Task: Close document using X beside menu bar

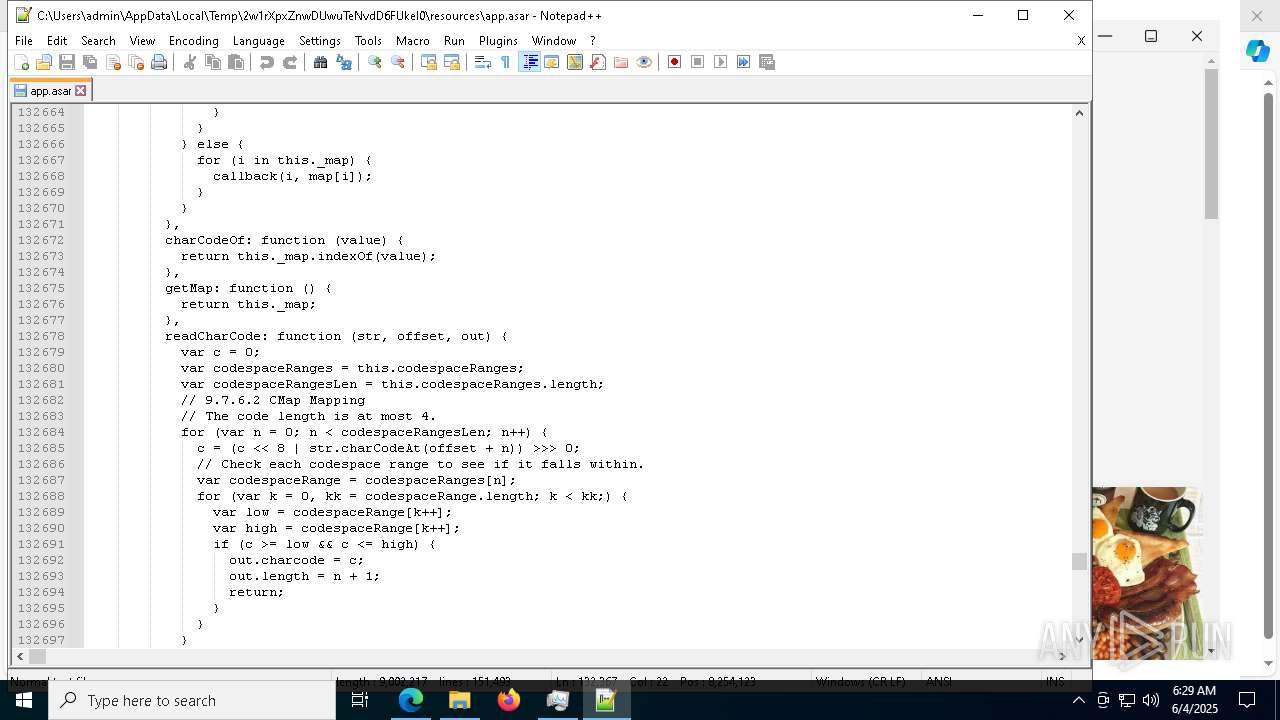Action: click(x=1081, y=41)
